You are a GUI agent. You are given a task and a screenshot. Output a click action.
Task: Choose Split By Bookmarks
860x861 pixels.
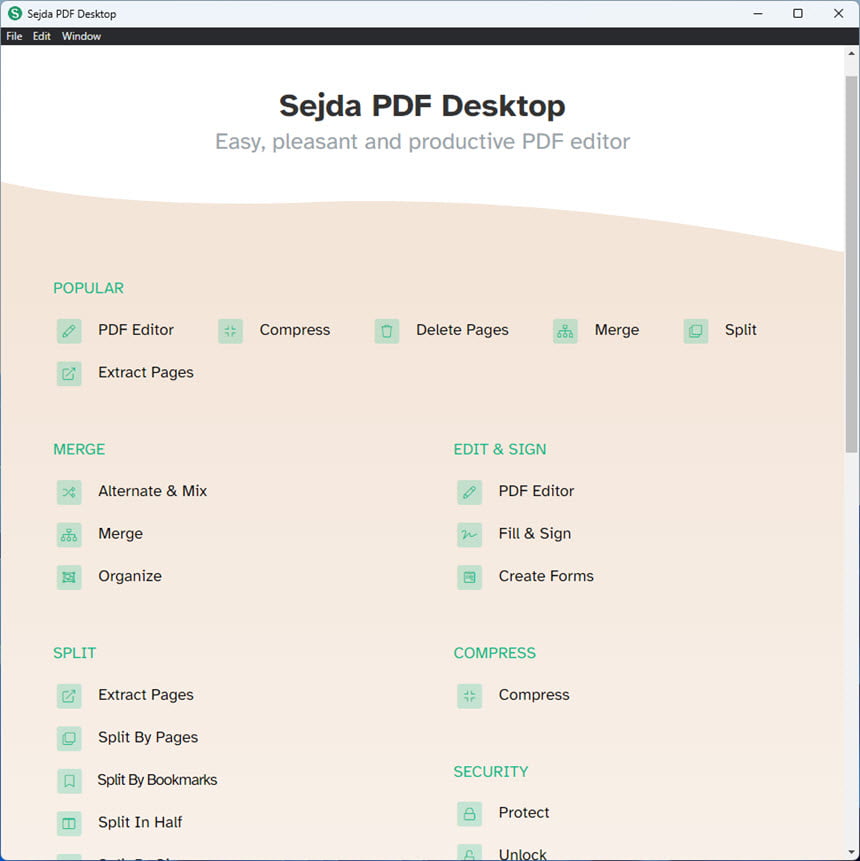pyautogui.click(x=157, y=780)
